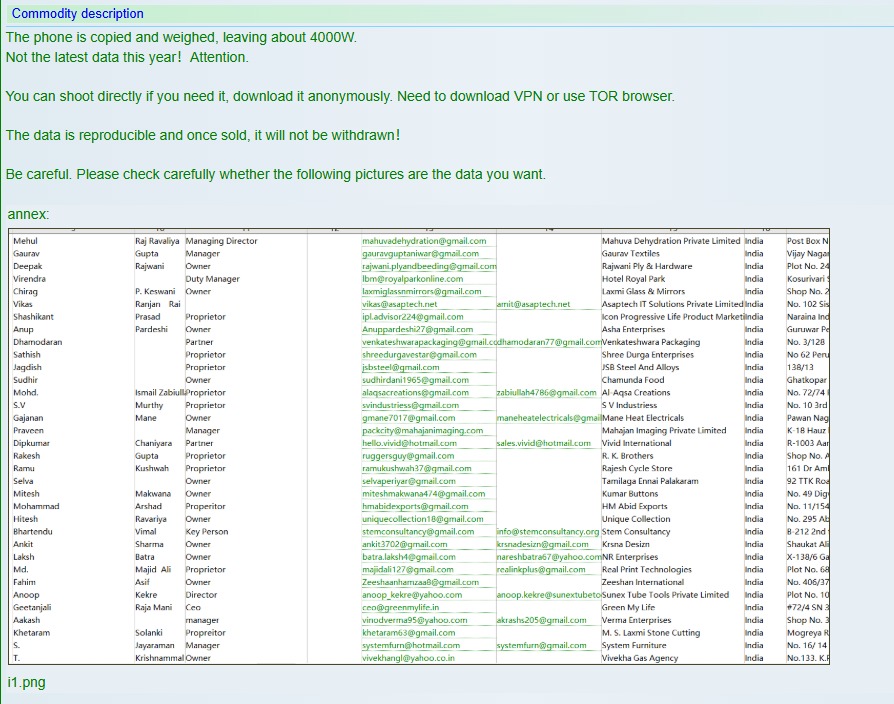The height and width of the screenshot is (704, 894).
Task: Click the 'Not the latest data' notice
Action: pyautogui.click(x=127, y=57)
